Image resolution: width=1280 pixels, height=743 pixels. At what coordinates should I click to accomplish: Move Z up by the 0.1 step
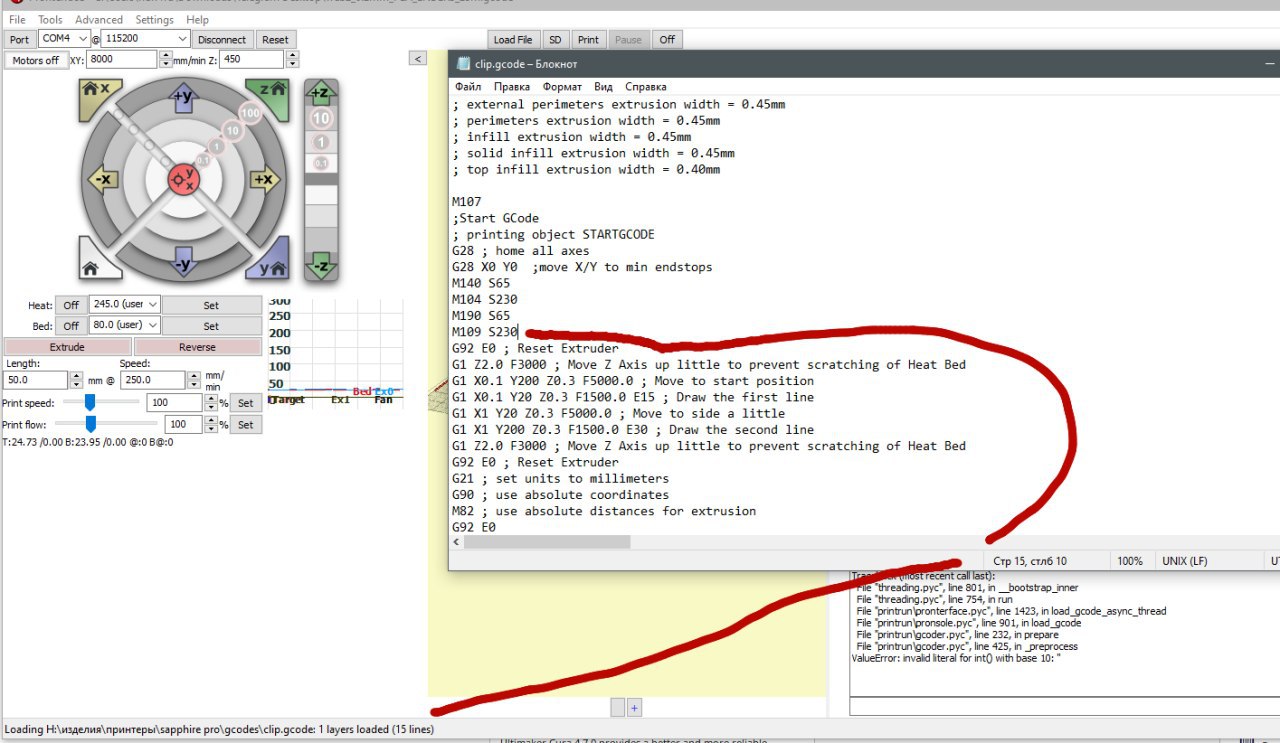[x=321, y=162]
